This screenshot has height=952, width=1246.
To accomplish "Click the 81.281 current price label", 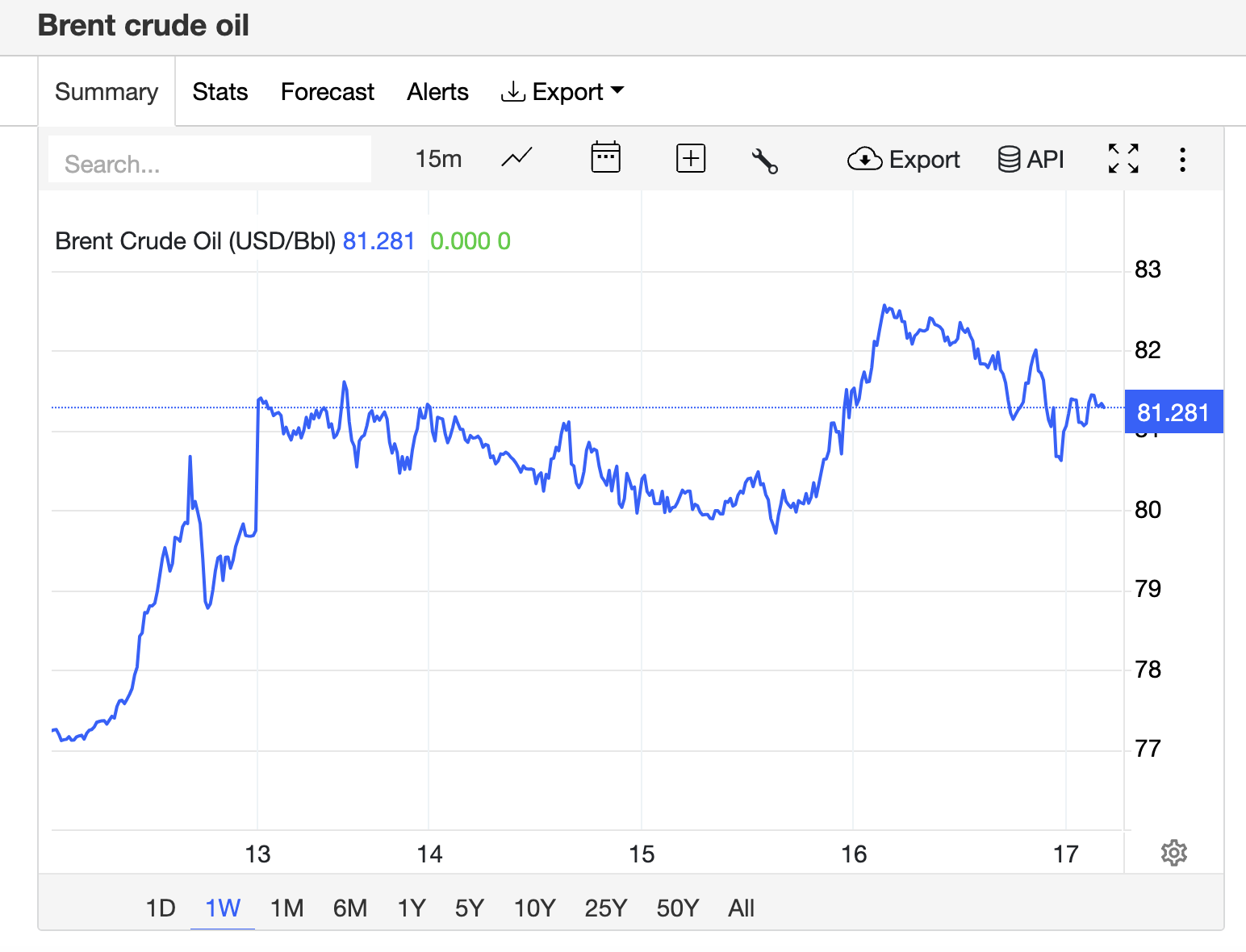I will [x=1173, y=412].
